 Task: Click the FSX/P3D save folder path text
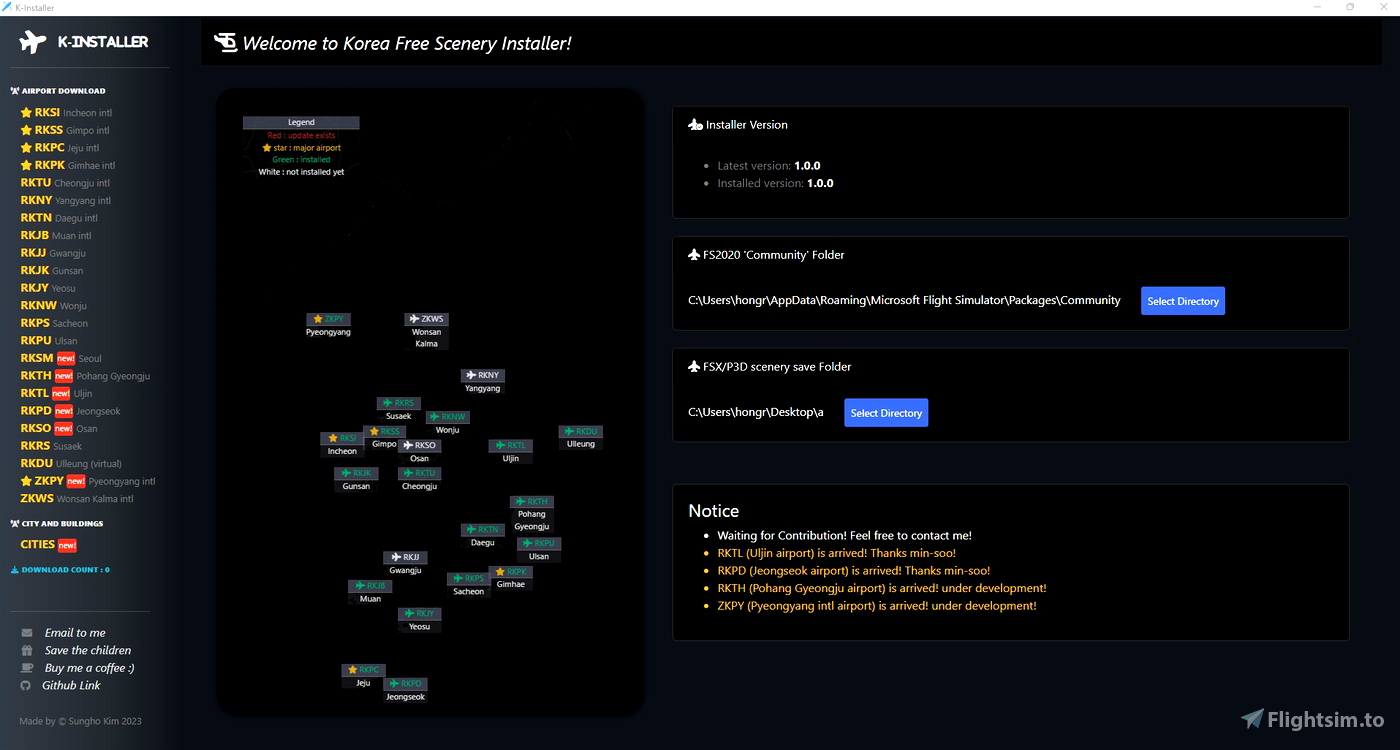(x=756, y=412)
